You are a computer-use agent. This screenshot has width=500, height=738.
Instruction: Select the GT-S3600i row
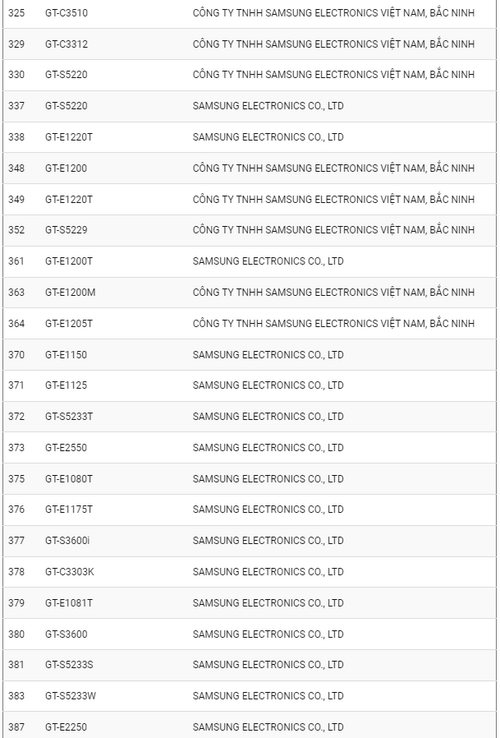[x=250, y=541]
